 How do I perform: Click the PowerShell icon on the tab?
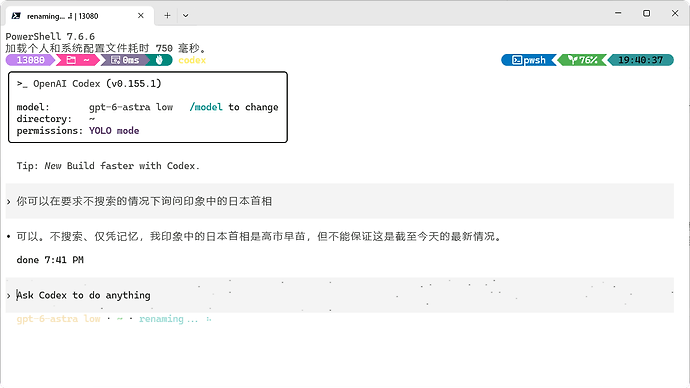(x=16, y=16)
